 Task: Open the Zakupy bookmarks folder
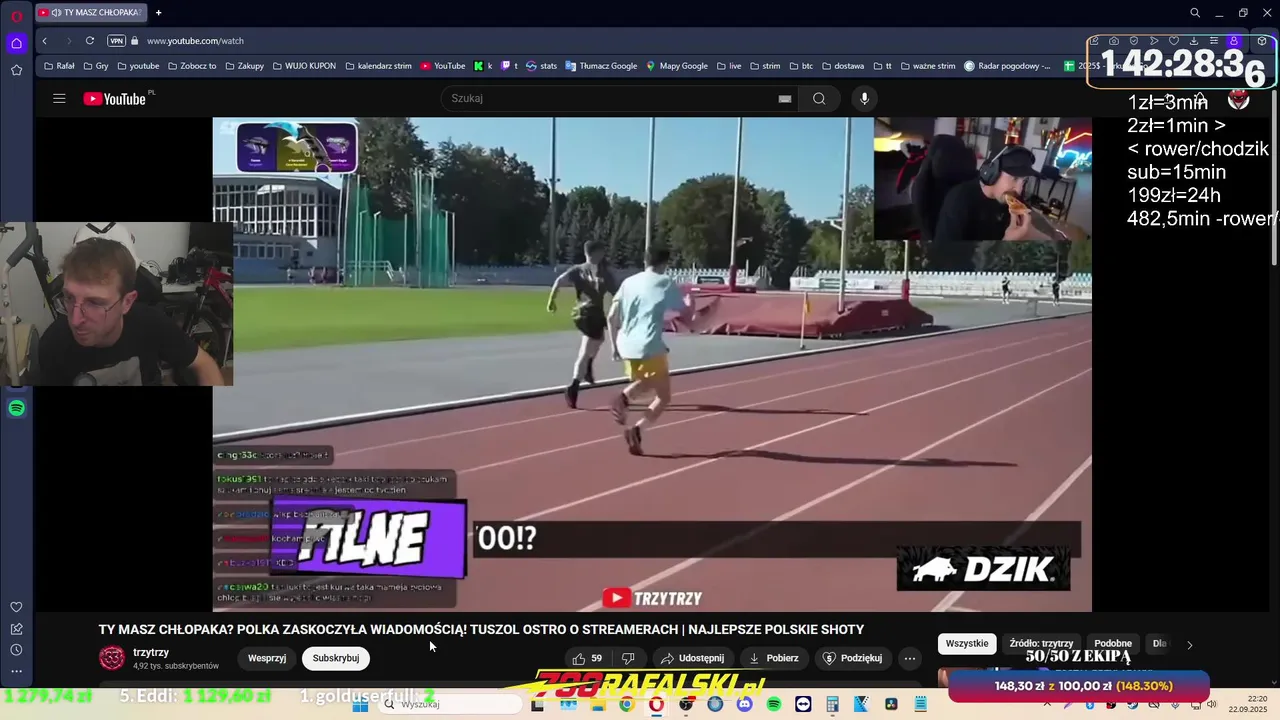245,66
